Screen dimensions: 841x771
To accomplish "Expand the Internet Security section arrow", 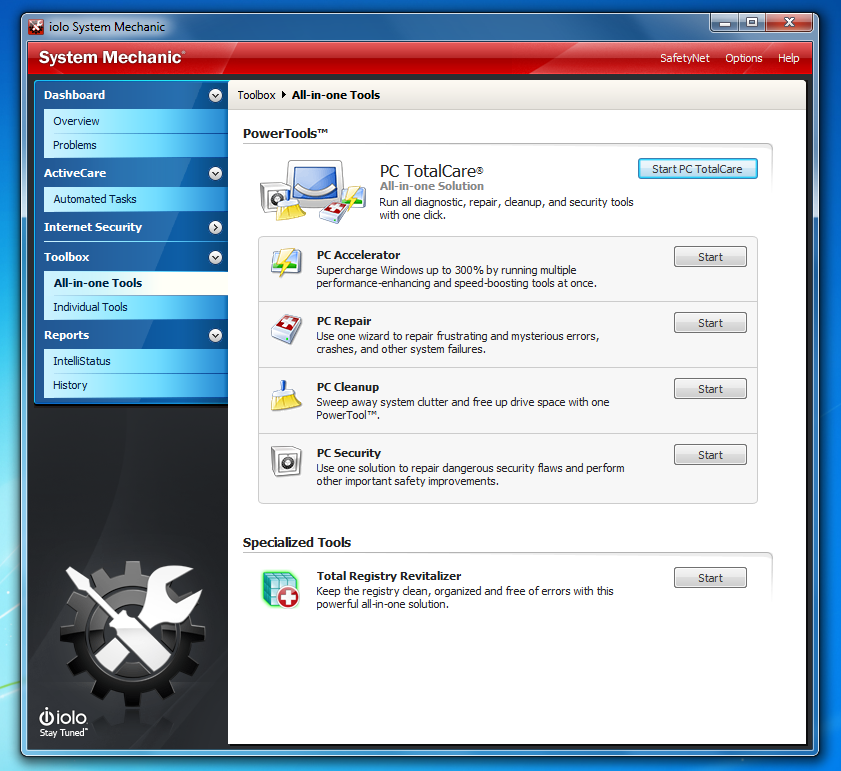I will 215,227.
